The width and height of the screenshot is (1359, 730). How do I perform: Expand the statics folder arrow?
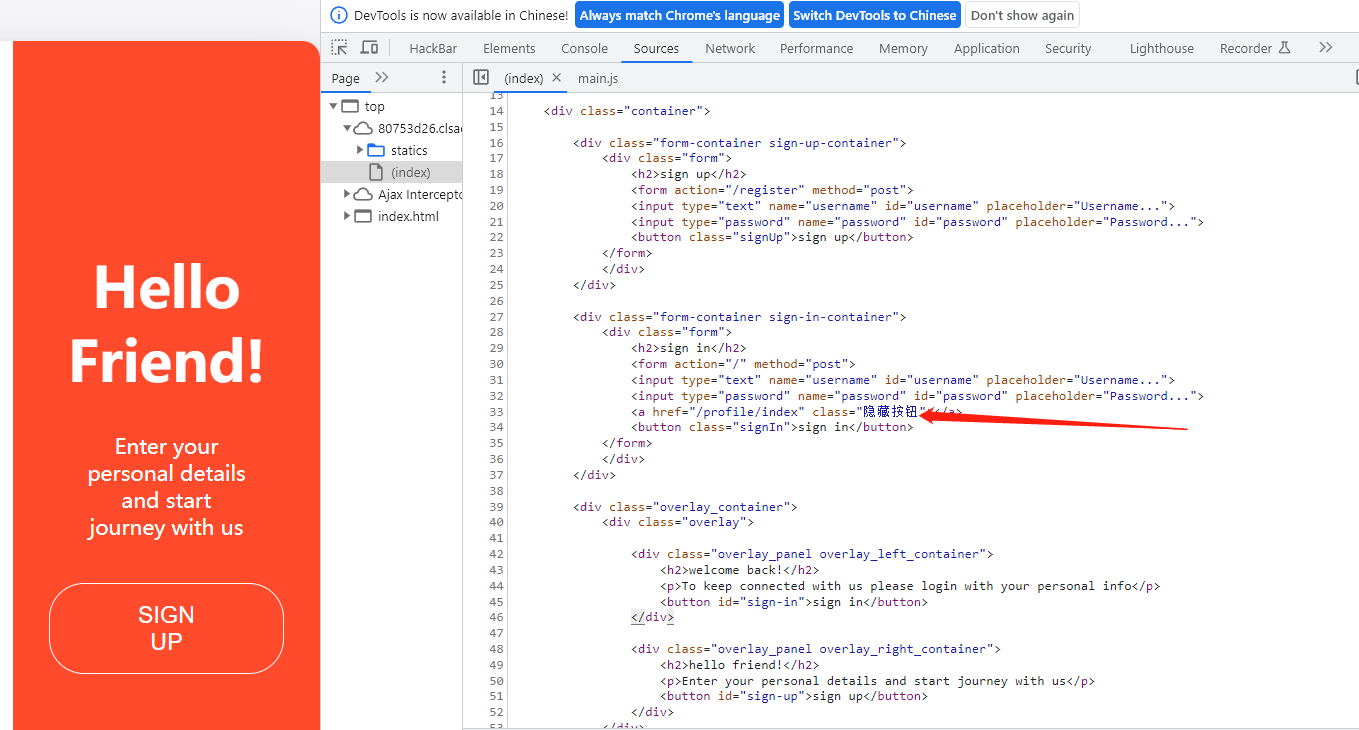tap(360, 150)
